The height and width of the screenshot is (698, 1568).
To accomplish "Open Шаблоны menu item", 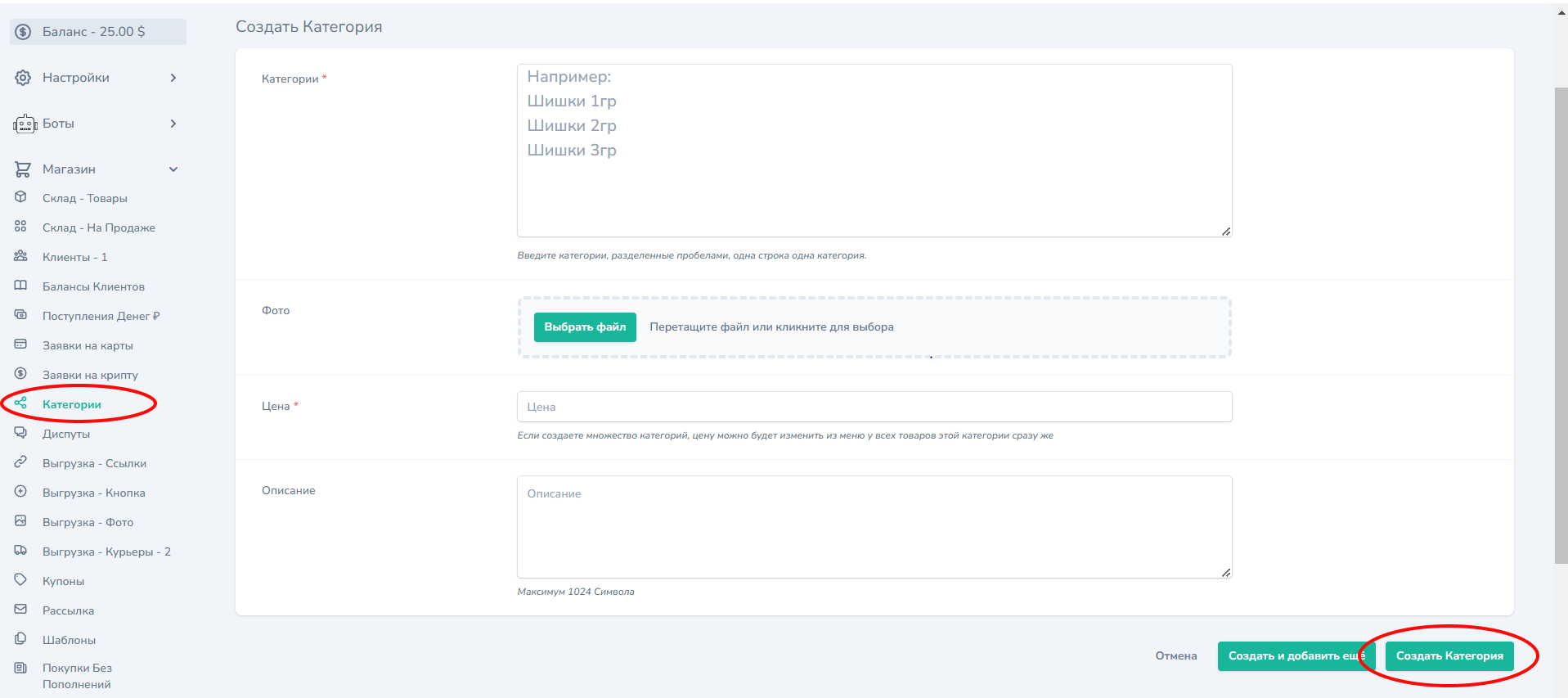I will 70,640.
